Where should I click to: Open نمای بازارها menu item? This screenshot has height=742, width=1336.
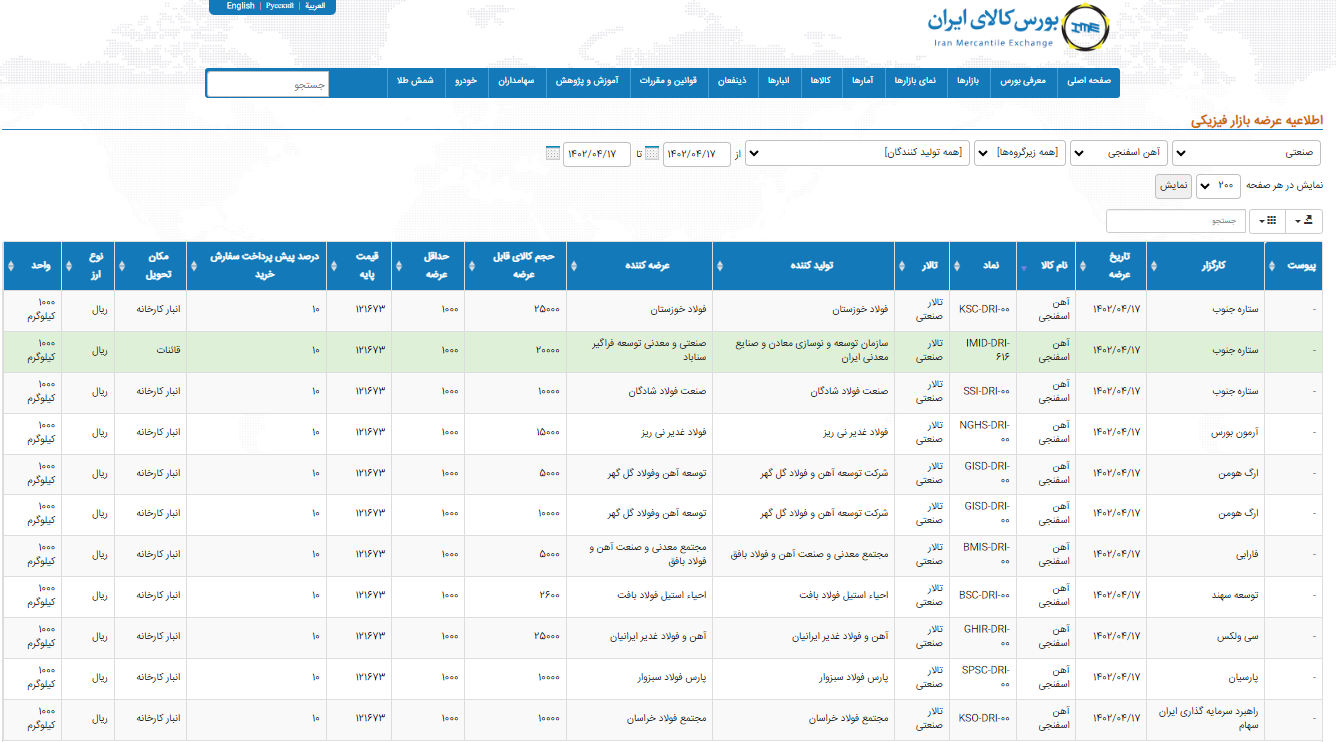coord(915,82)
